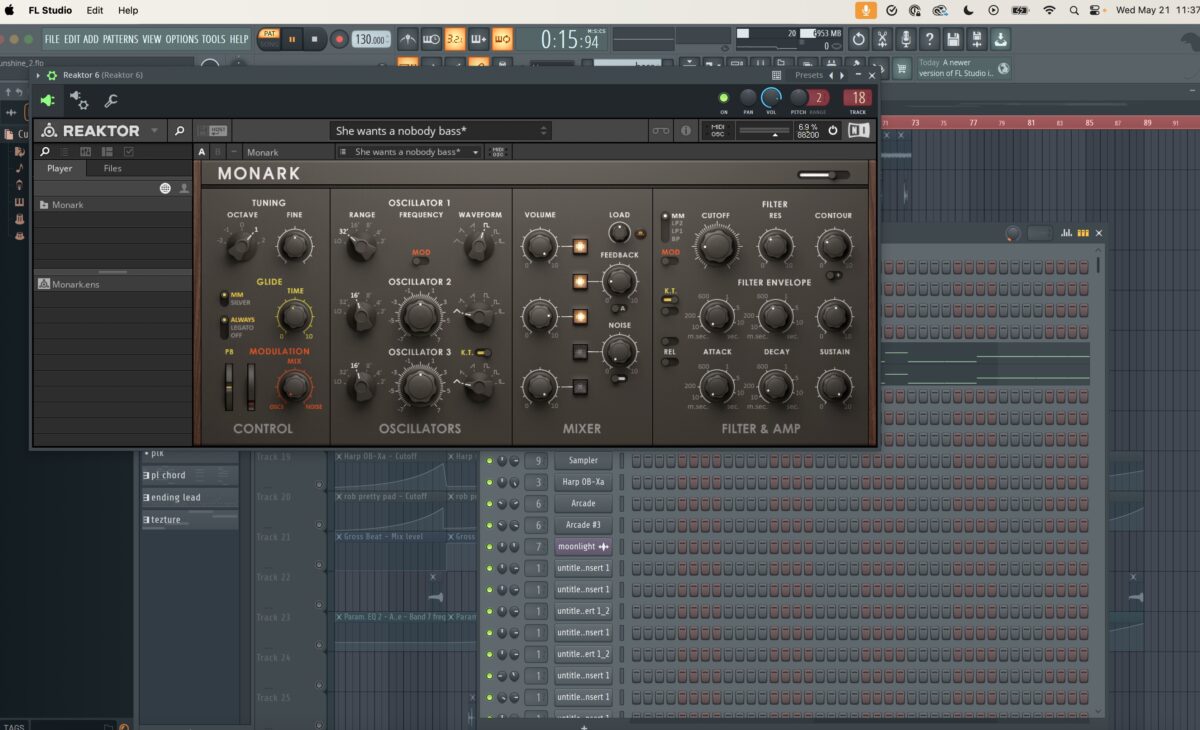Toggle the 3.2.1 countdown before recording icon

coord(454,40)
